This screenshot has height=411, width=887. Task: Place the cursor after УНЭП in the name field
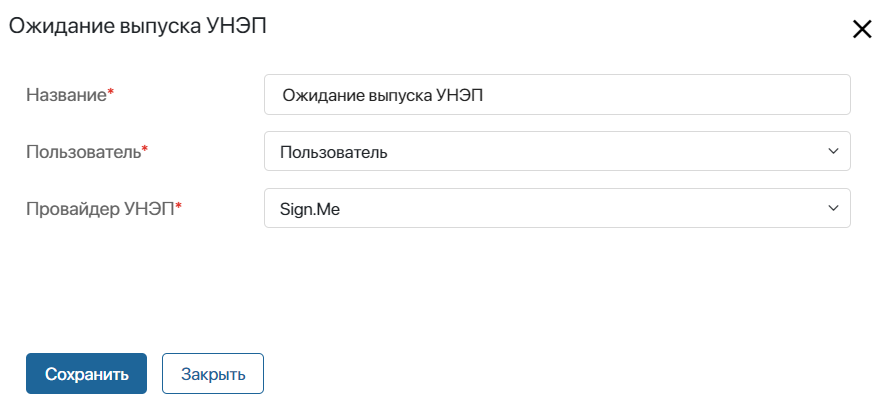tap(484, 96)
